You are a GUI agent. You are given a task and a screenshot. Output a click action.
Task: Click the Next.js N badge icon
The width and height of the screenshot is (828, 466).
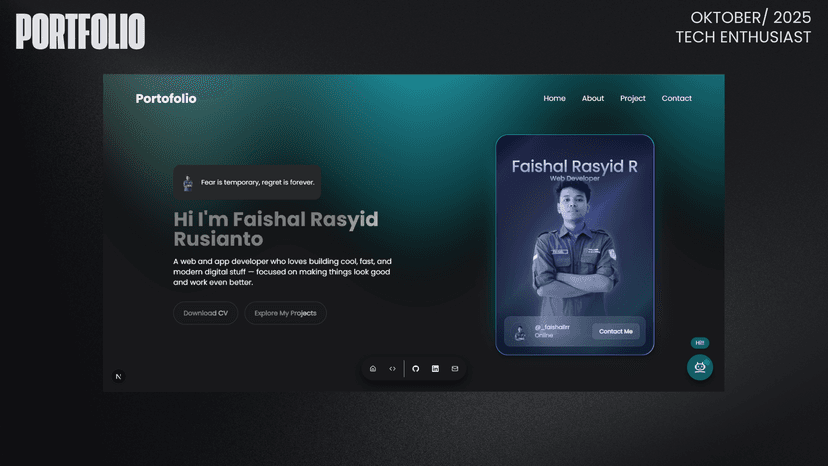(x=118, y=376)
